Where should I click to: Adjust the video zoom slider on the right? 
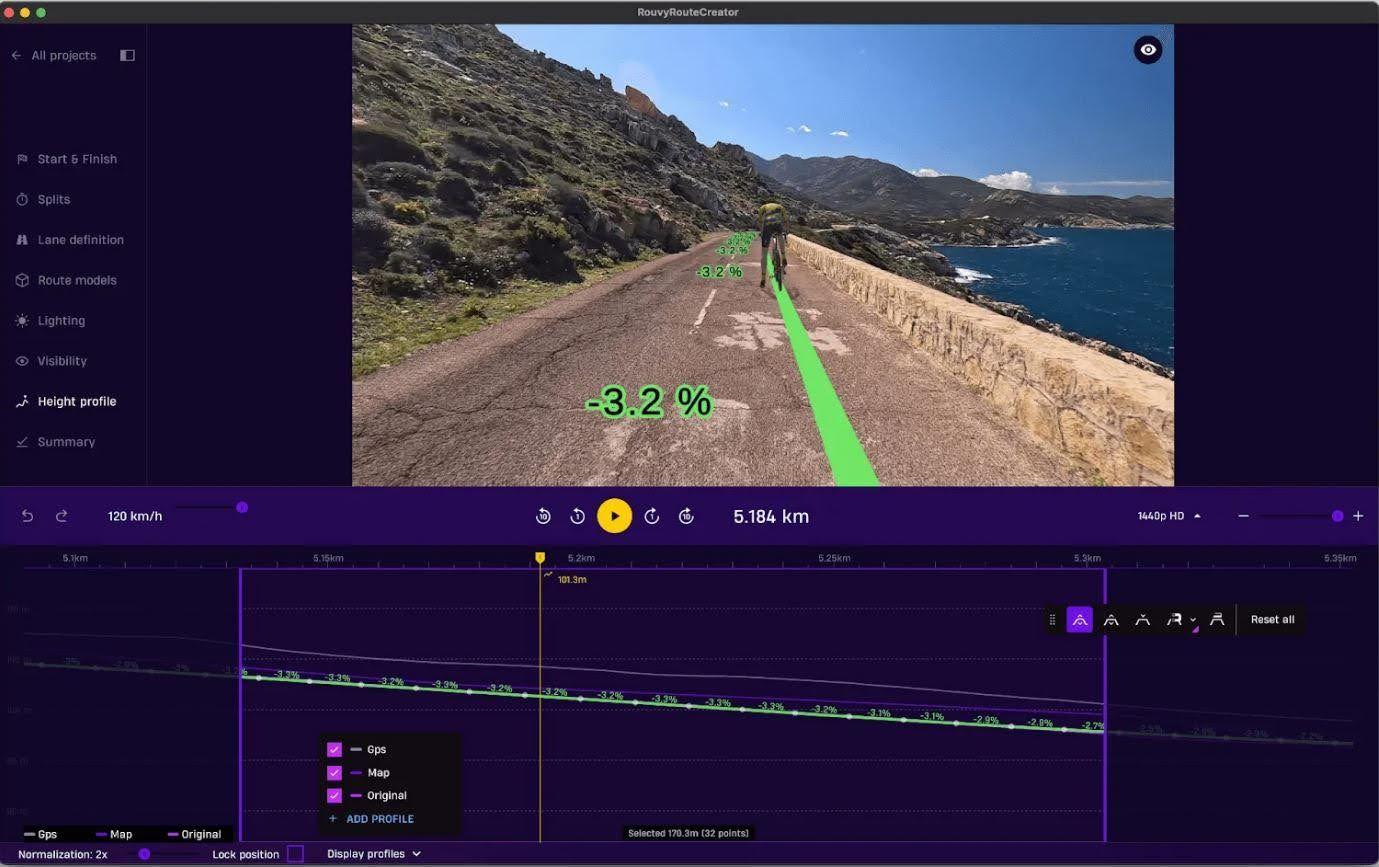click(x=1337, y=516)
